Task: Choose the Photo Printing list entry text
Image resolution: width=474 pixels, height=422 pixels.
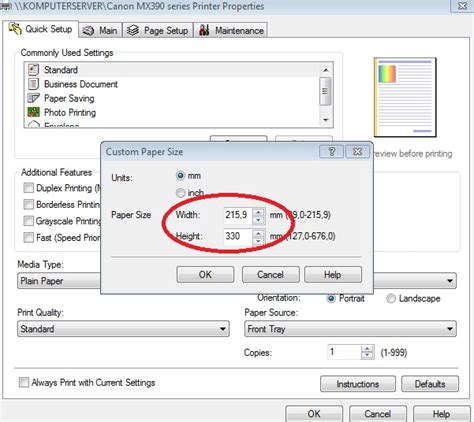Action: [x=70, y=112]
